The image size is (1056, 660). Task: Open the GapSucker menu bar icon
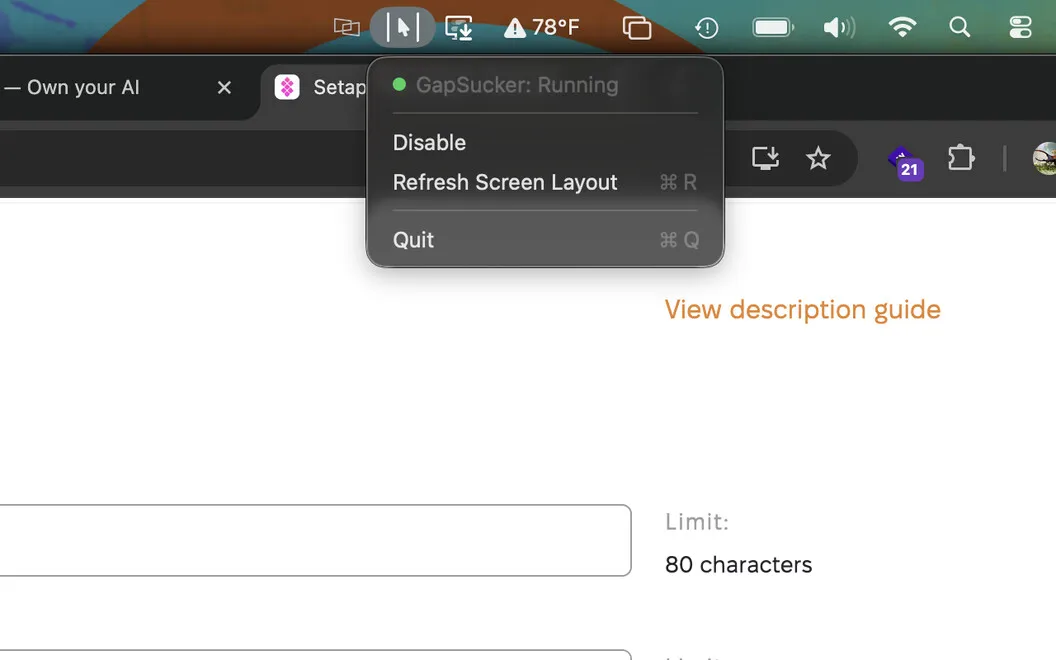point(403,28)
